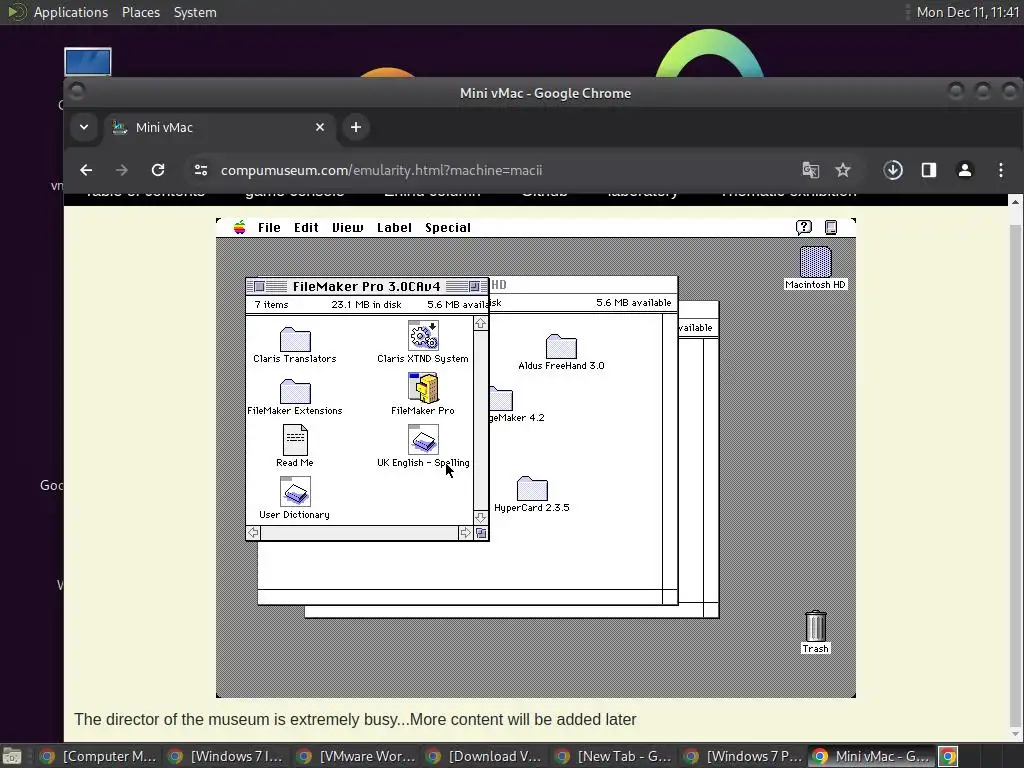Open the Label menu in Finder
This screenshot has width=1024, height=768.
coord(394,227)
